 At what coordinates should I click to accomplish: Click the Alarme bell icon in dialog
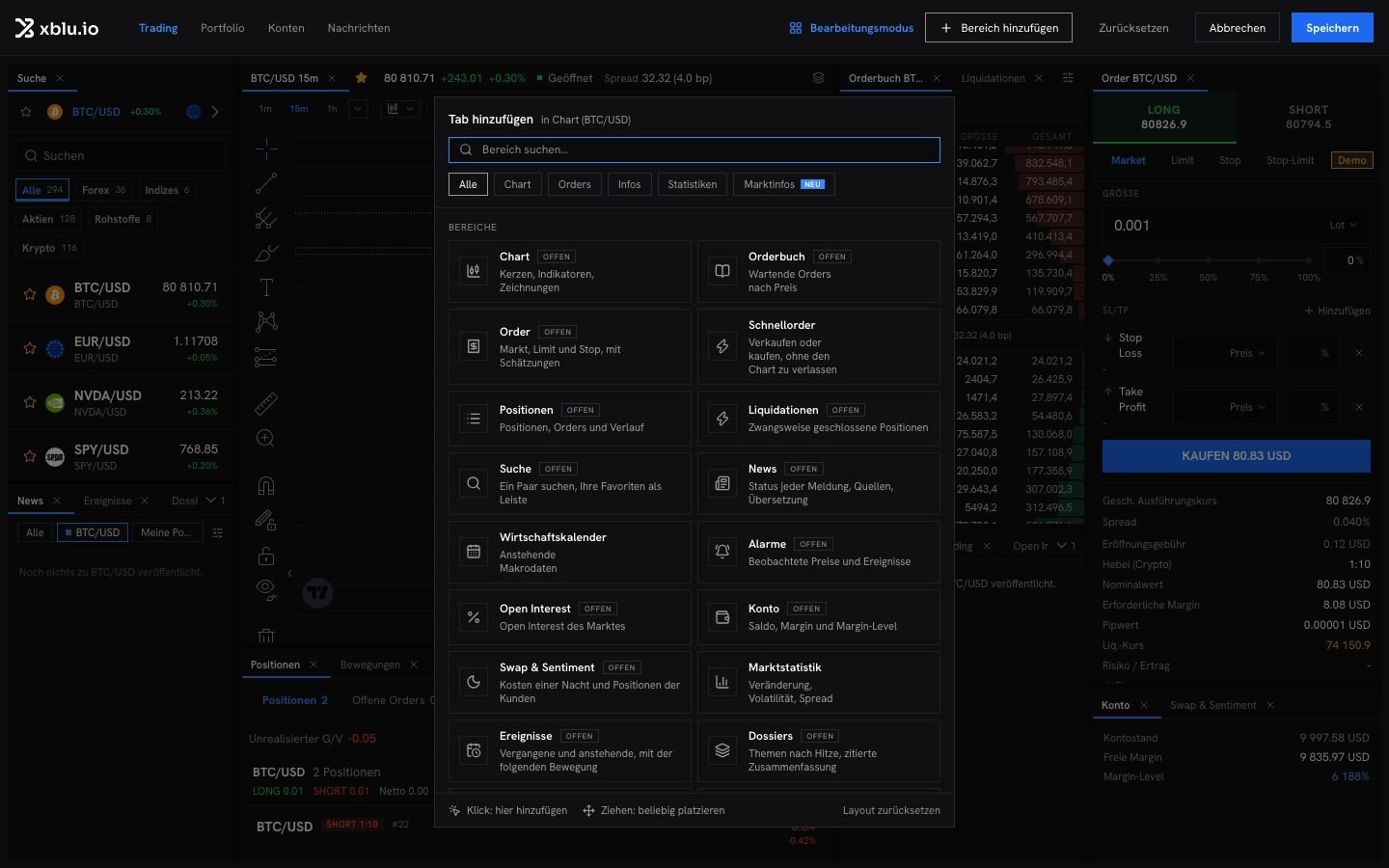click(722, 552)
